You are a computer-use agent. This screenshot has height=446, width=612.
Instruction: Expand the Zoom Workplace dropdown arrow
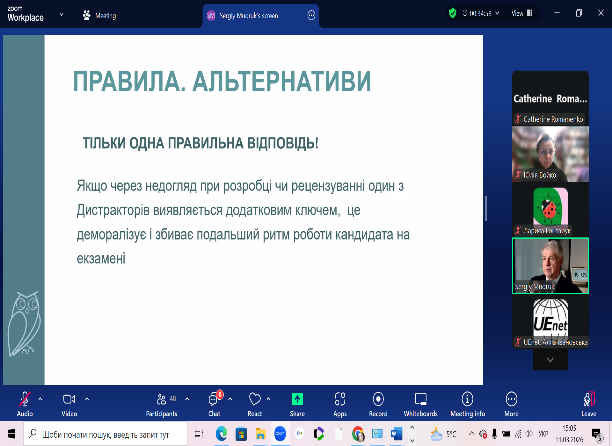click(x=62, y=15)
